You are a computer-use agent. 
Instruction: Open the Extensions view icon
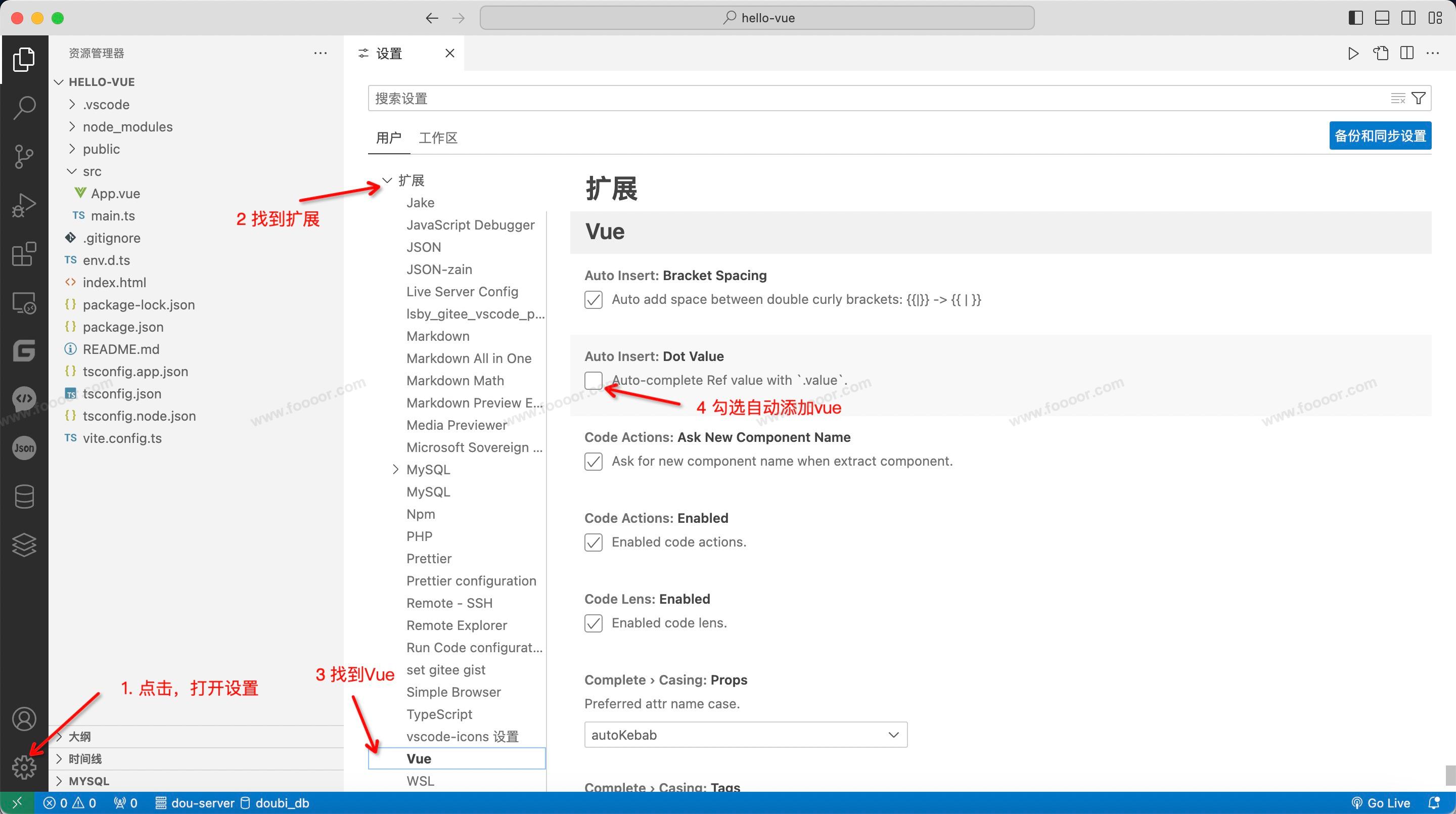coord(24,254)
